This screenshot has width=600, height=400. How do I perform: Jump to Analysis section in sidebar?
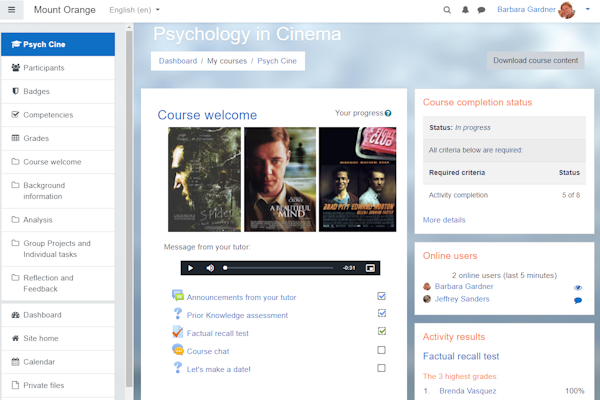(58, 220)
